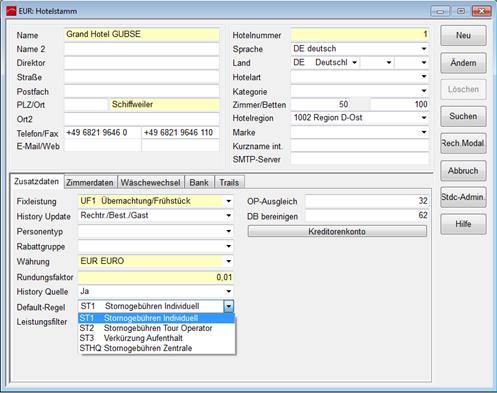497x393 pixels.
Task: Expand the Kategorie dropdown
Action: point(424,91)
